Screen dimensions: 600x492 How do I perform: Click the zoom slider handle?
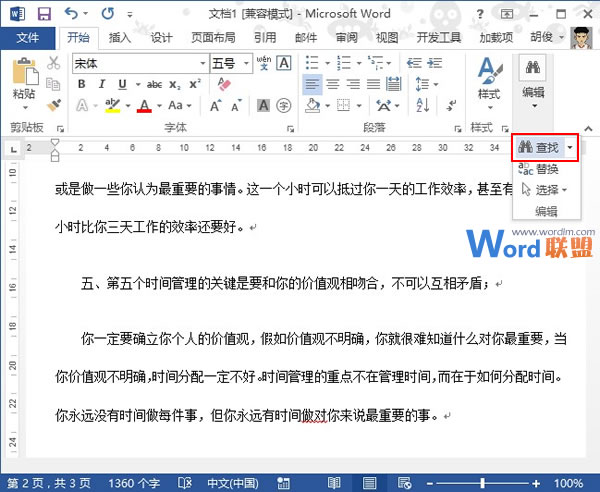(x=483, y=483)
